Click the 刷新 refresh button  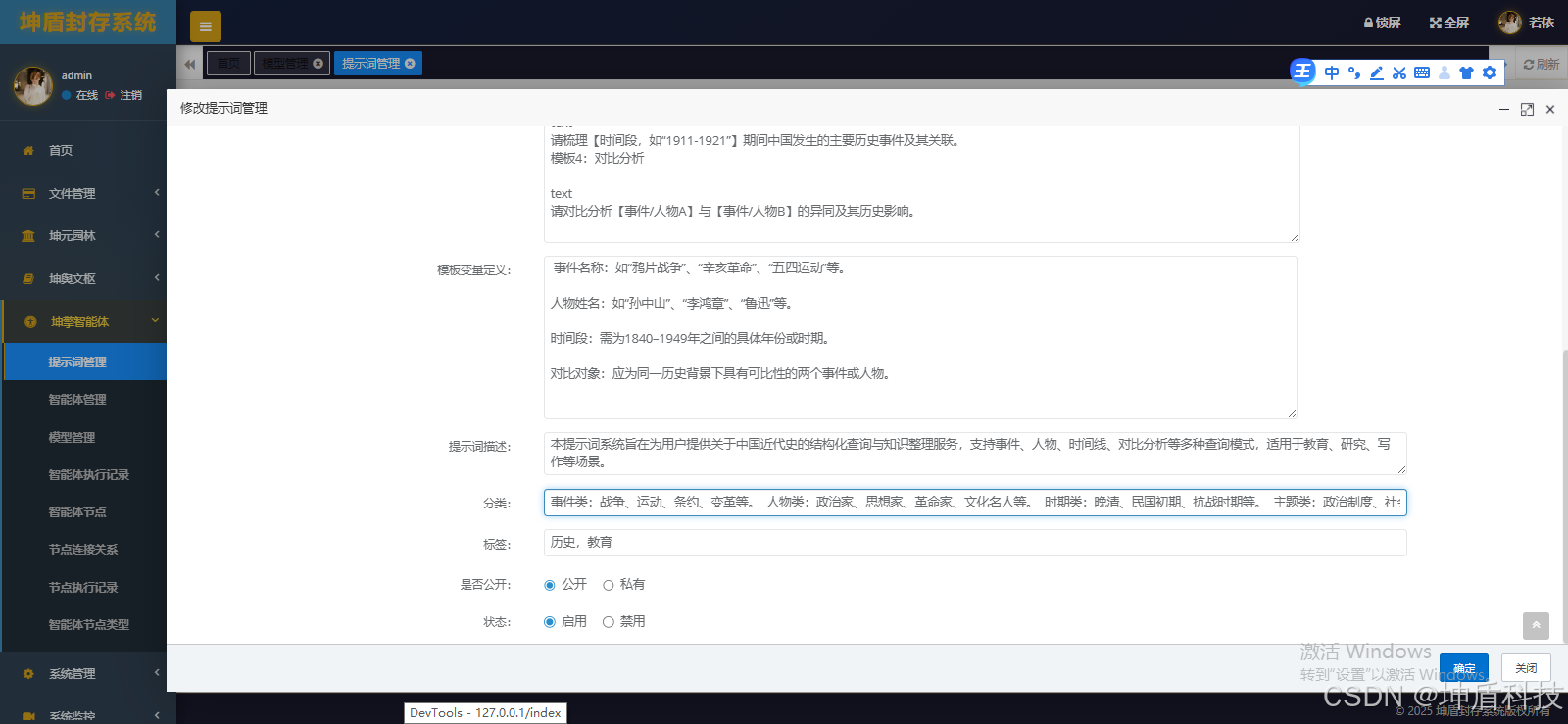click(x=1541, y=64)
